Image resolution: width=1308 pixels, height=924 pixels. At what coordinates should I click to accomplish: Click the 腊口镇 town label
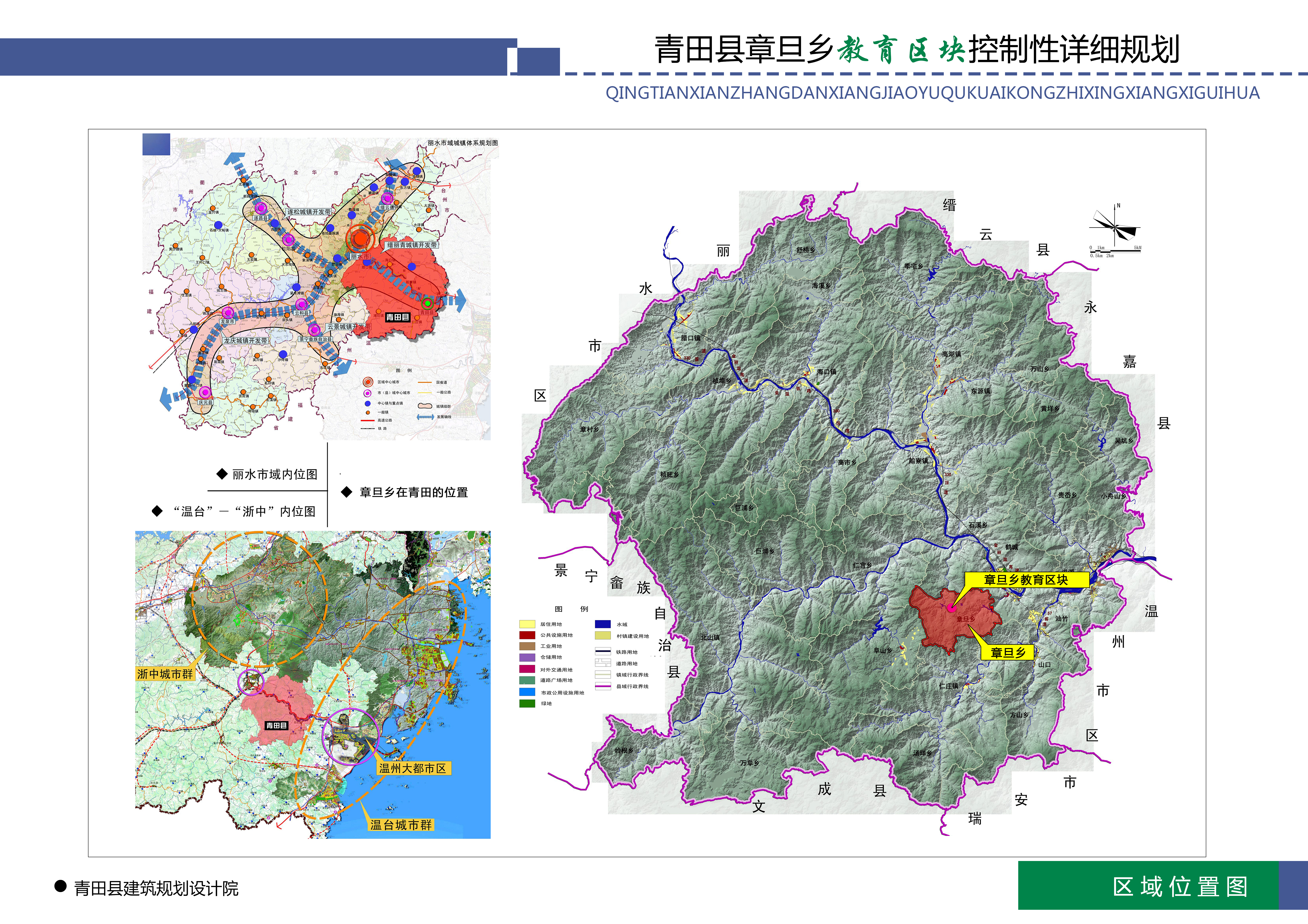tap(691, 338)
